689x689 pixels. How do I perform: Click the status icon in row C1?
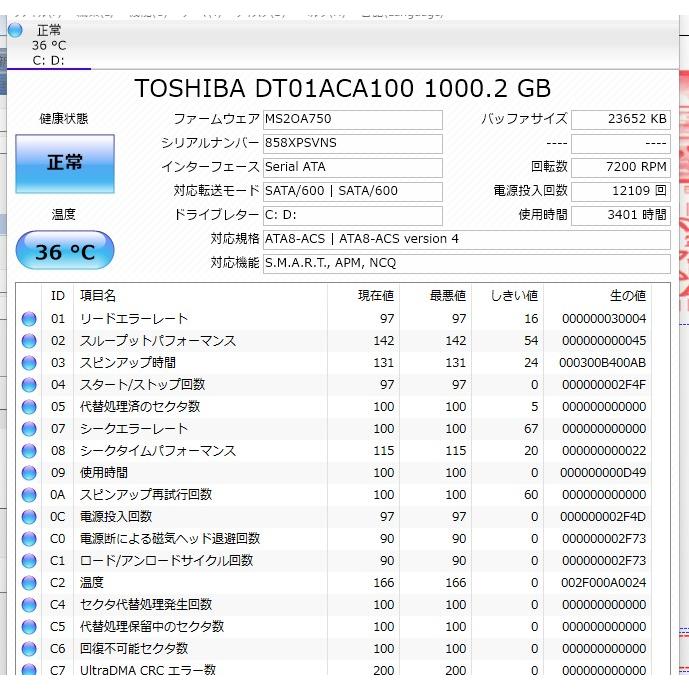(x=29, y=561)
